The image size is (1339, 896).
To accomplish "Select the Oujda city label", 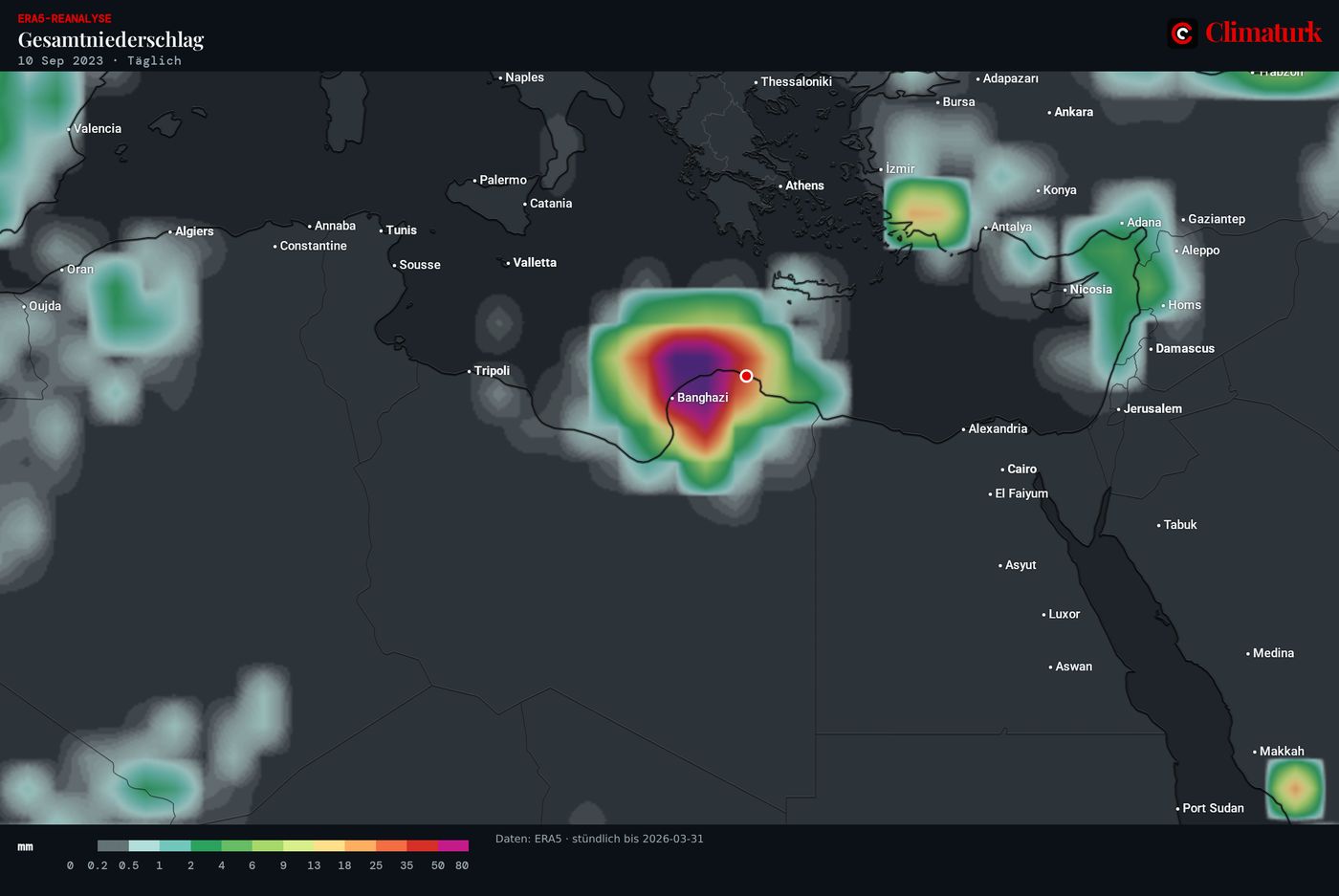I will pos(45,307).
